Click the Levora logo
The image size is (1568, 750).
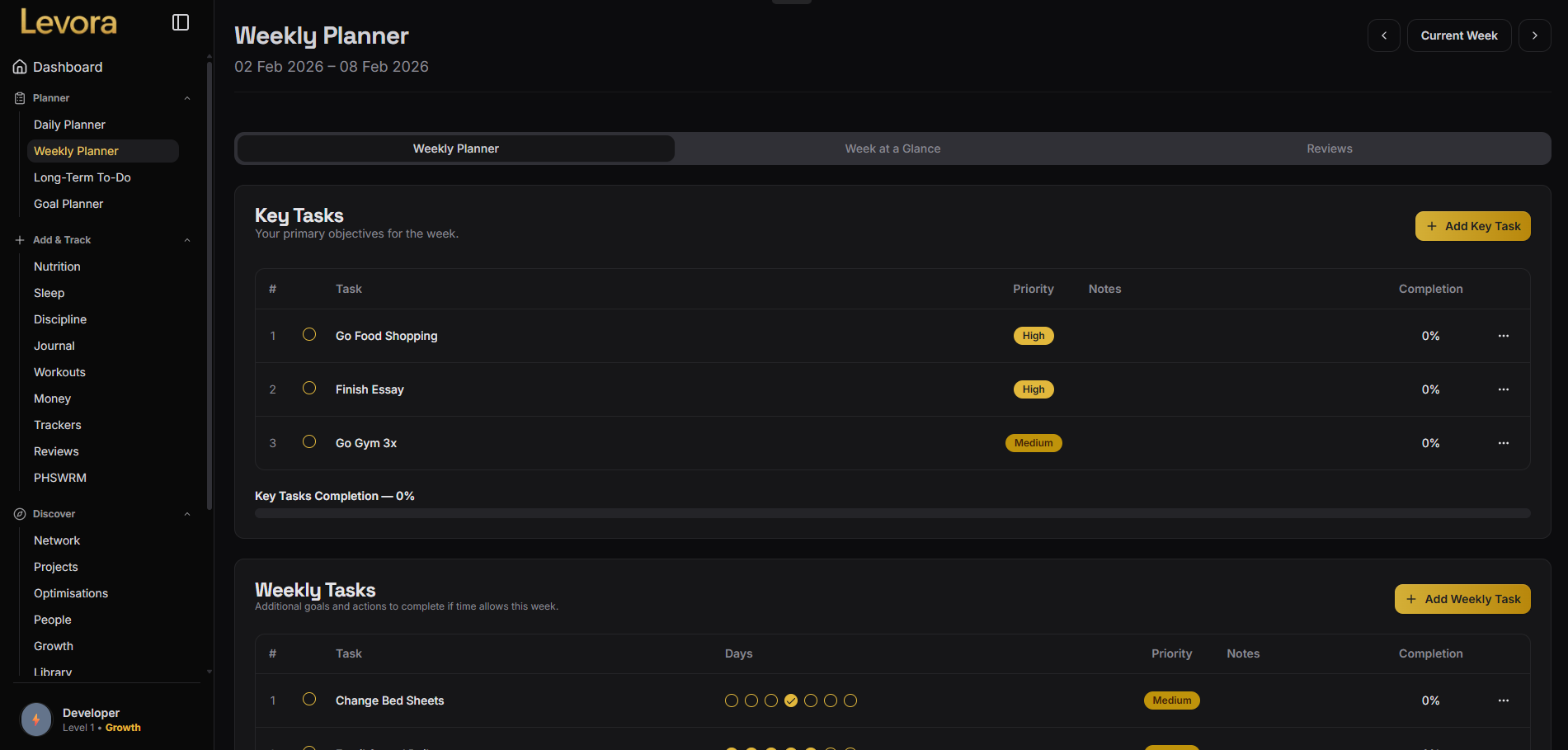(x=68, y=22)
